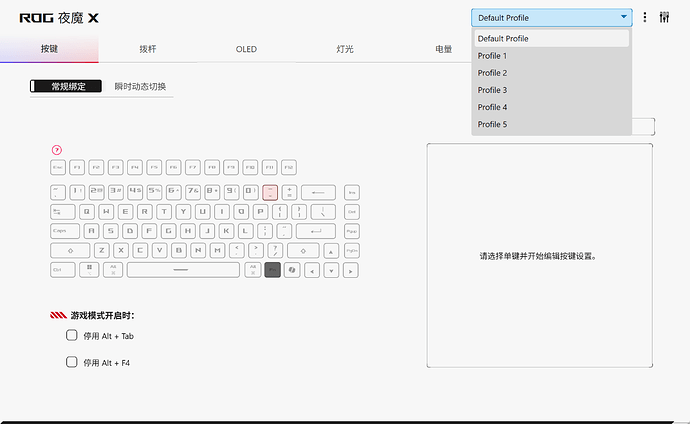Choose Profile 3 from dropdown list

(x=492, y=90)
